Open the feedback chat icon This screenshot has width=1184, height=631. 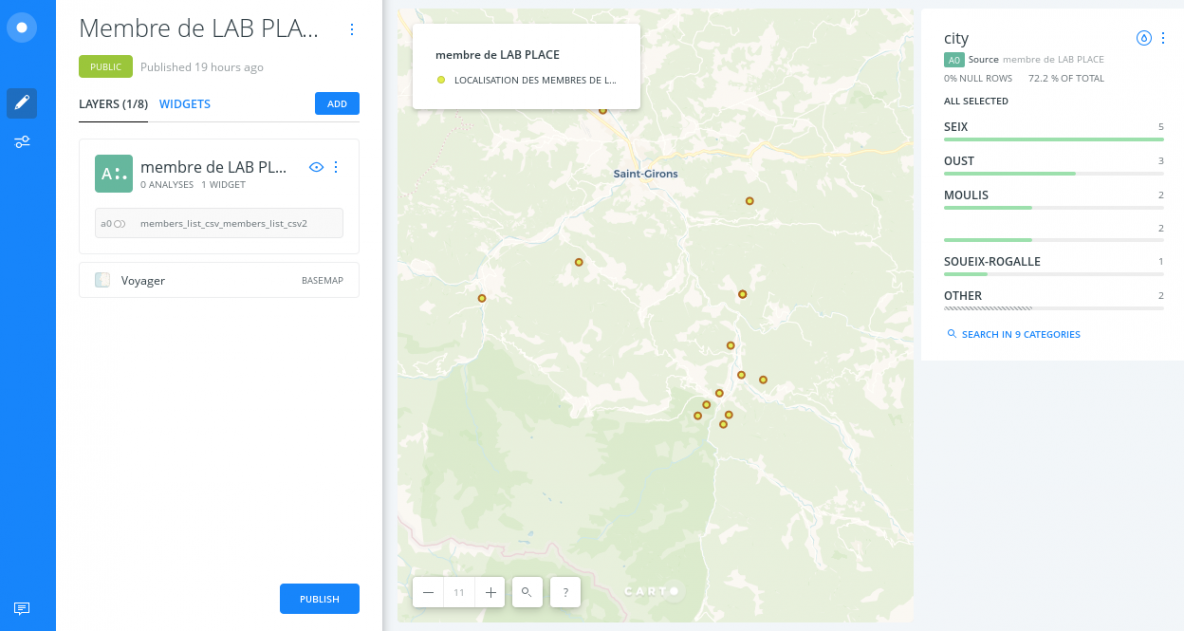(22, 608)
